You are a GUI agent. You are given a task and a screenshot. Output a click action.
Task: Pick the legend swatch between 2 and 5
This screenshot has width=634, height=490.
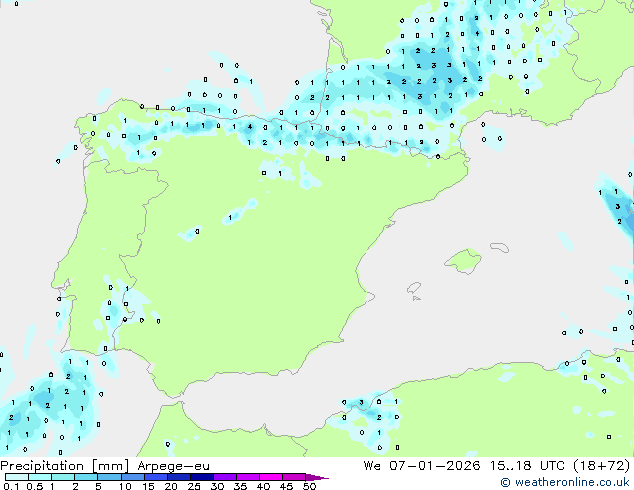pos(86,477)
